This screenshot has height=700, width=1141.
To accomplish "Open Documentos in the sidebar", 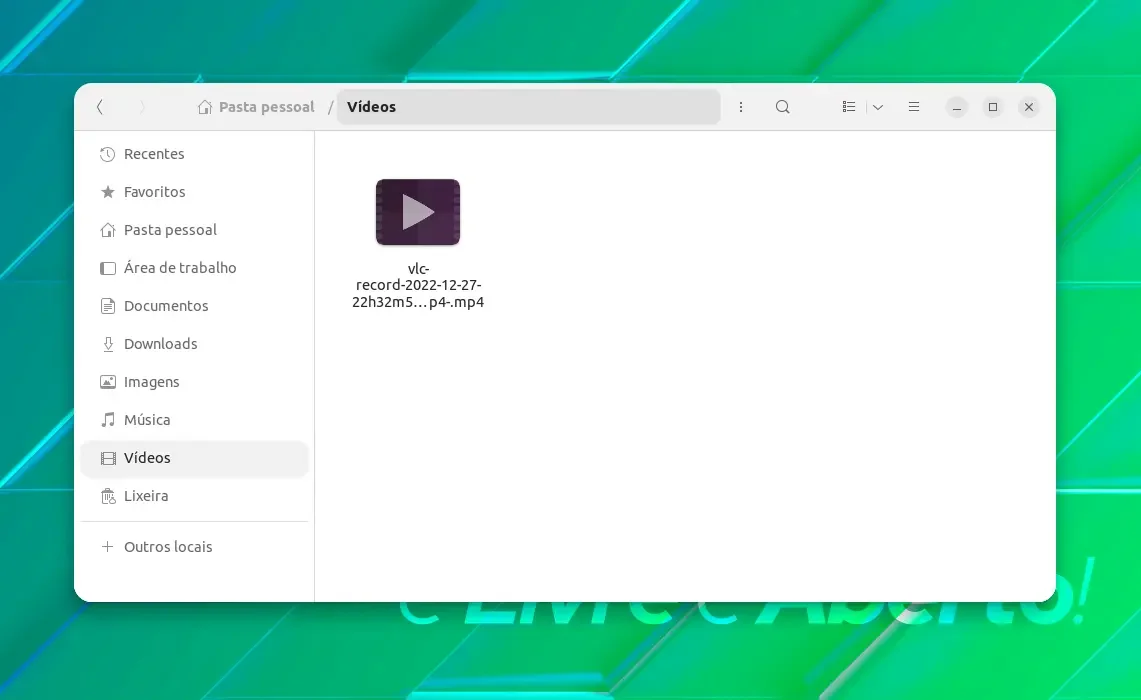I will tap(194, 306).
